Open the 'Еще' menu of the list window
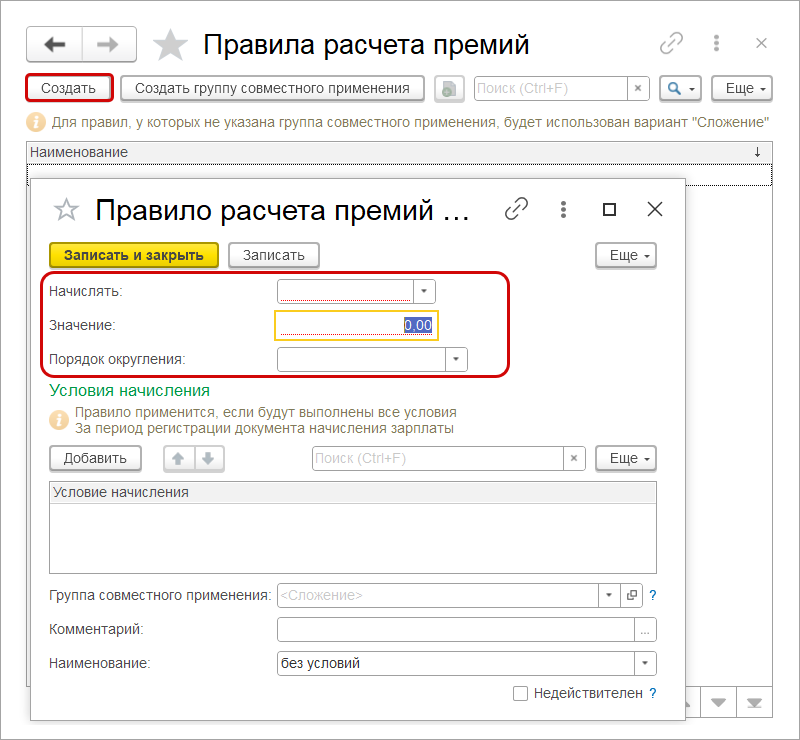Viewport: 800px width, 740px height. [x=742, y=89]
